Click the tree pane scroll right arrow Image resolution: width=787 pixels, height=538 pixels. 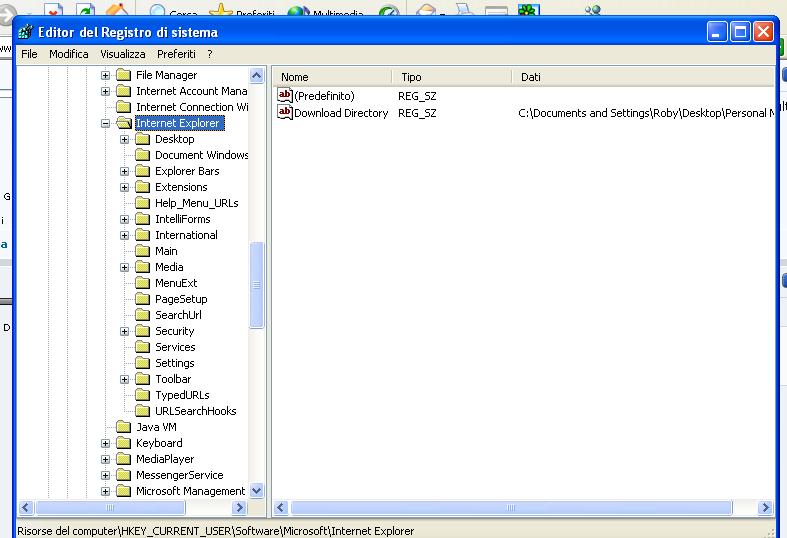(x=239, y=508)
